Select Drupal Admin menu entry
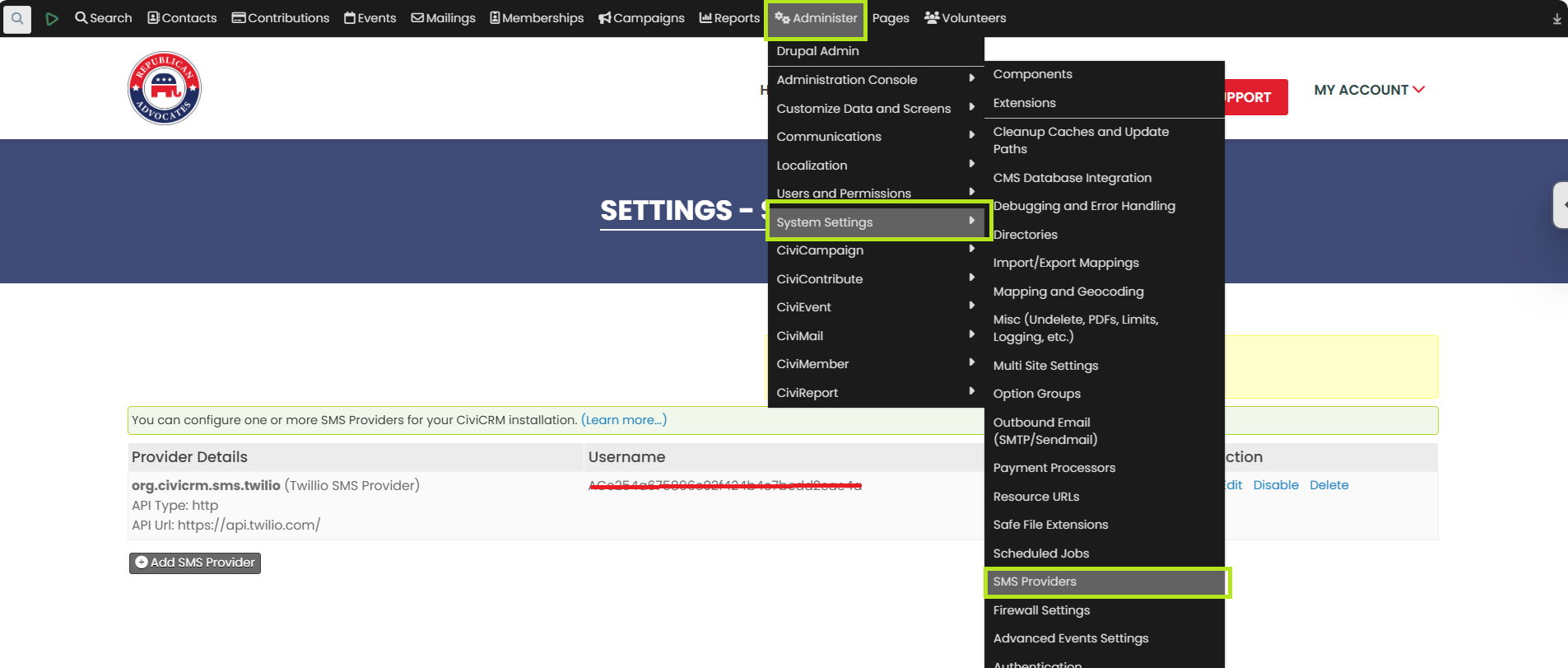Screen dimensions: 1568x668 click(876, 51)
